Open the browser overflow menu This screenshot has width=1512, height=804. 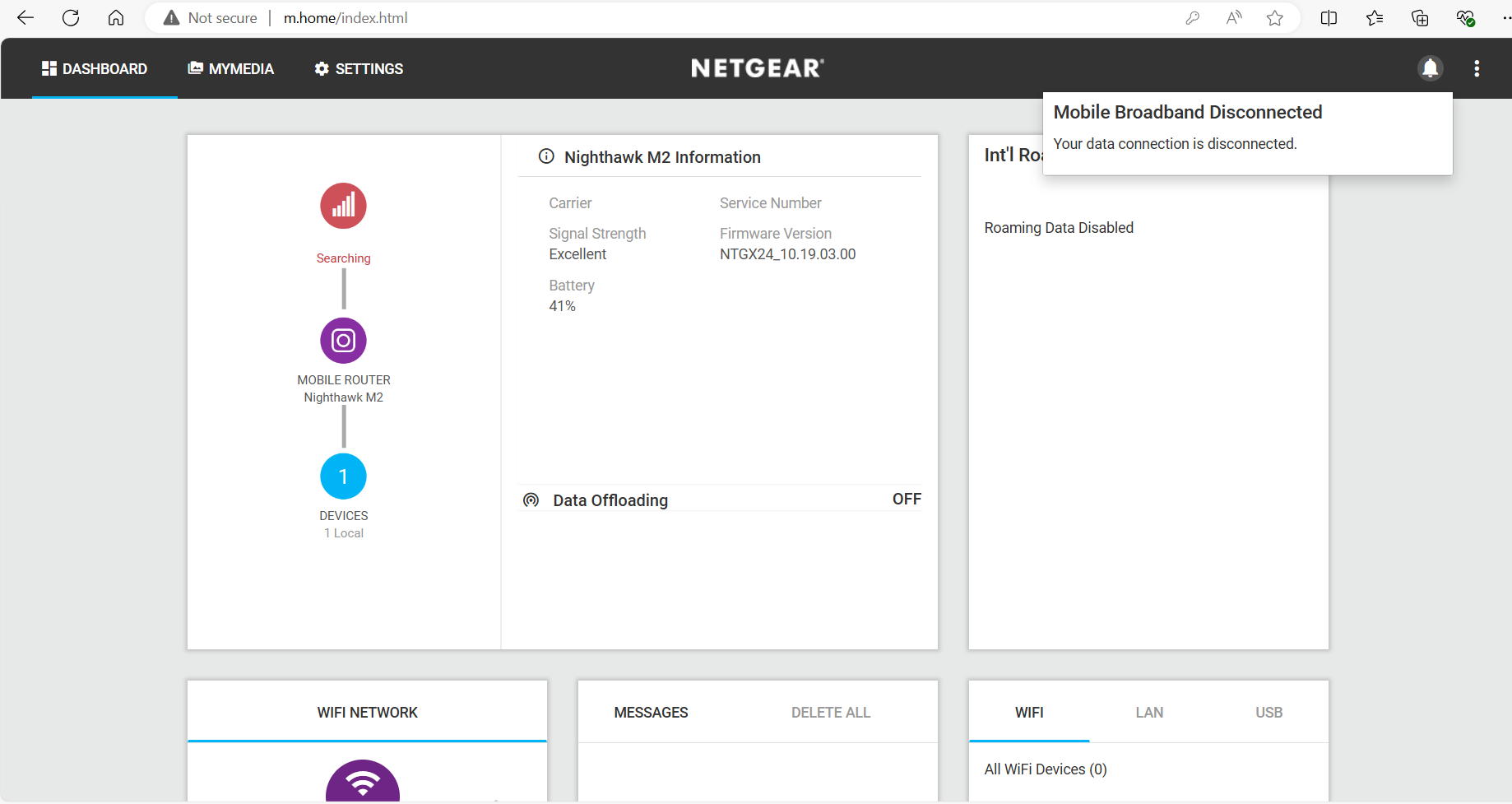click(1504, 17)
